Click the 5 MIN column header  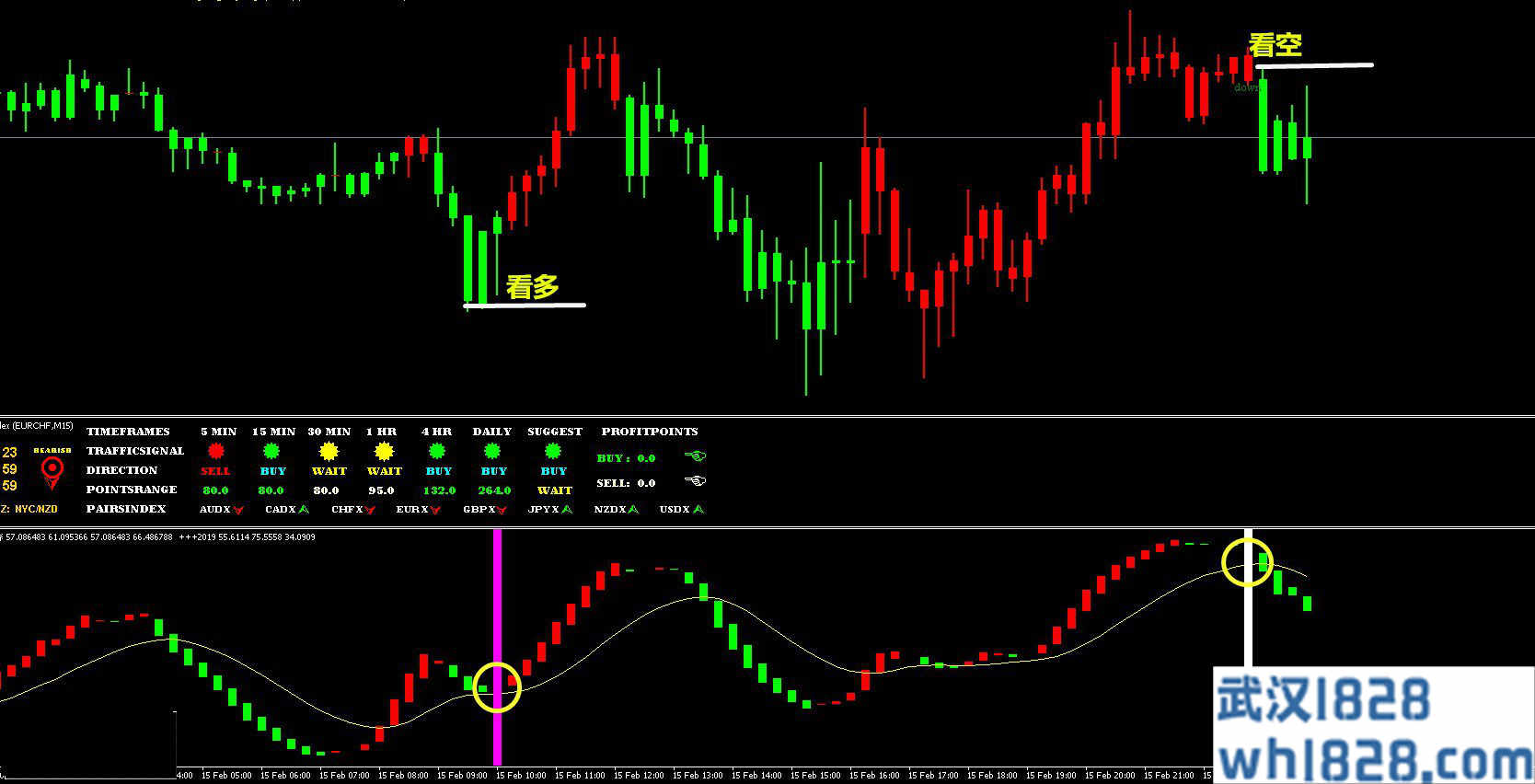click(219, 432)
